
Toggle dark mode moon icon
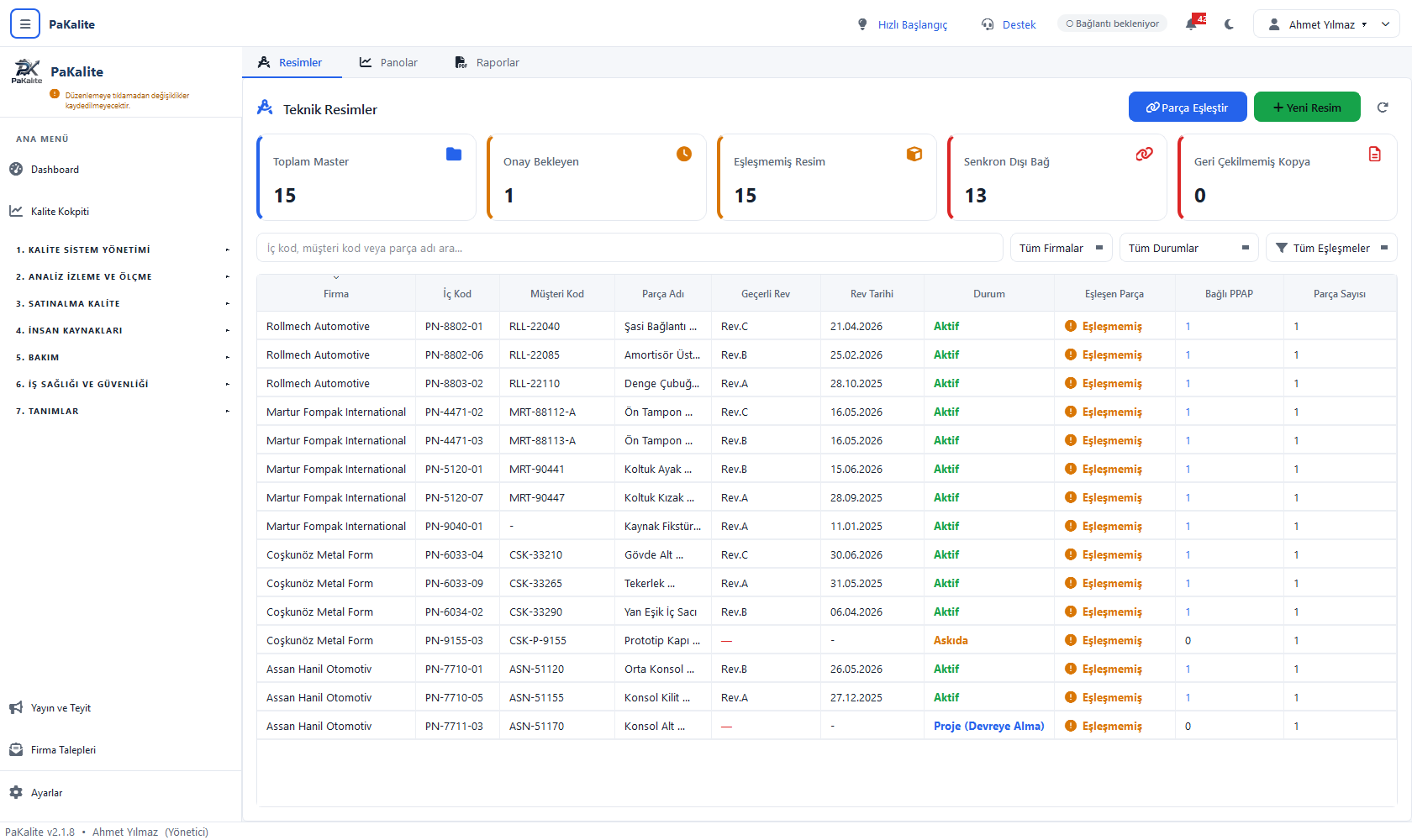tap(1229, 24)
